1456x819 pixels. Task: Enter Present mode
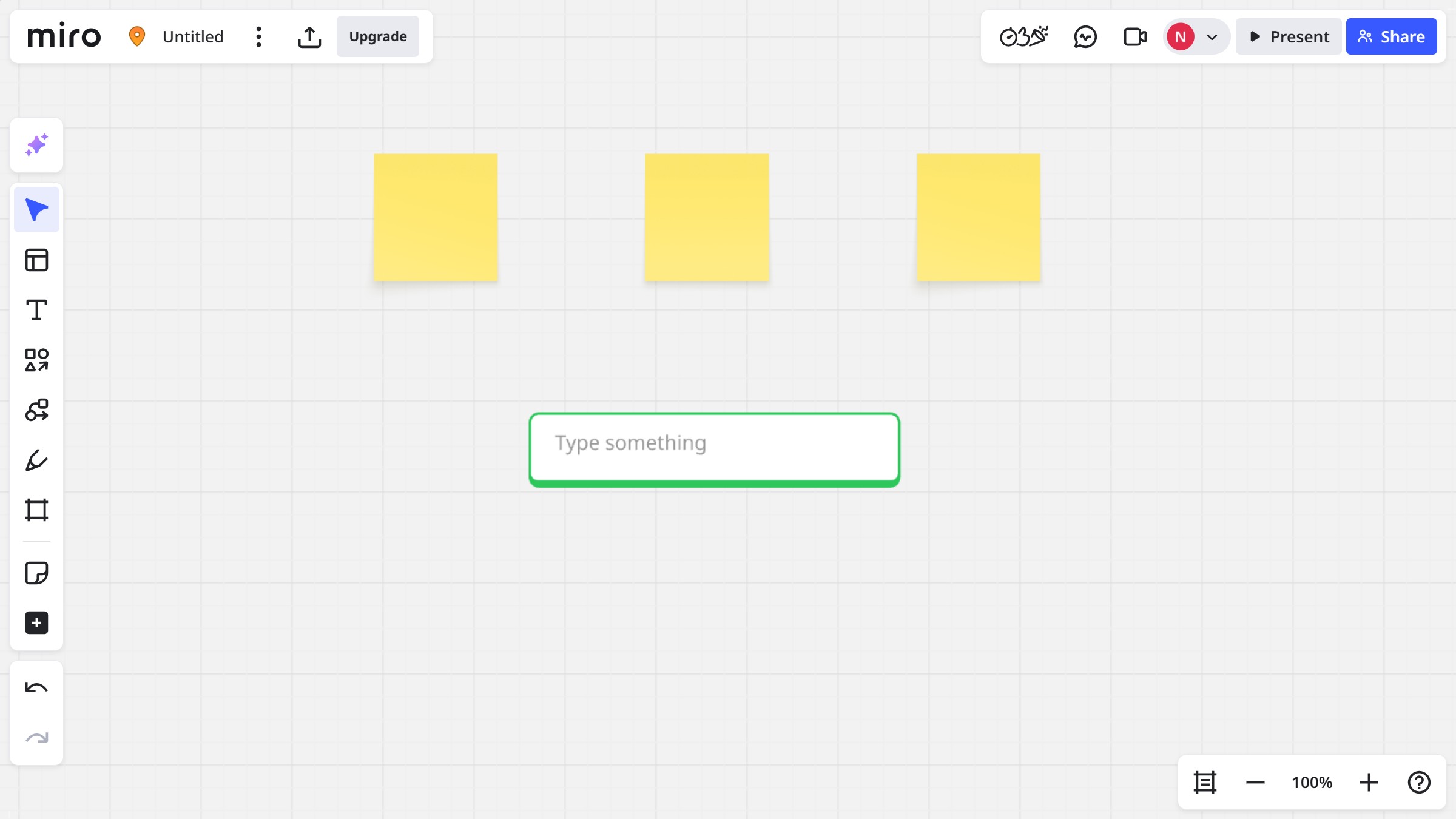1289,36
